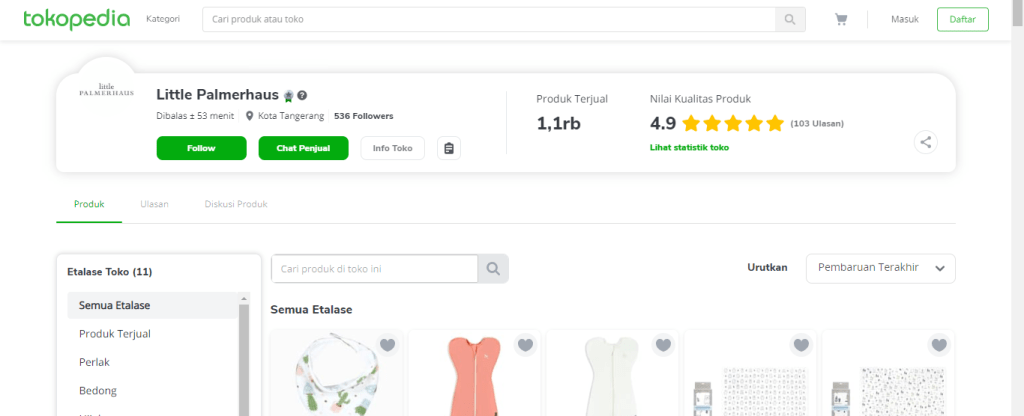Click the shop search magnifier icon
The width and height of the screenshot is (1024, 416).
coord(493,268)
